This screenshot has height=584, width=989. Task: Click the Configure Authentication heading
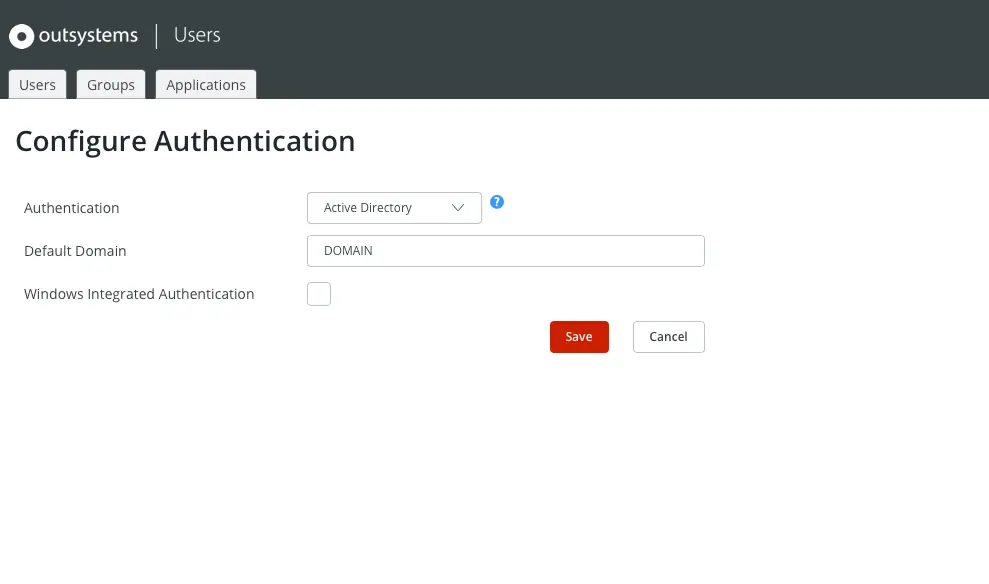[185, 141]
